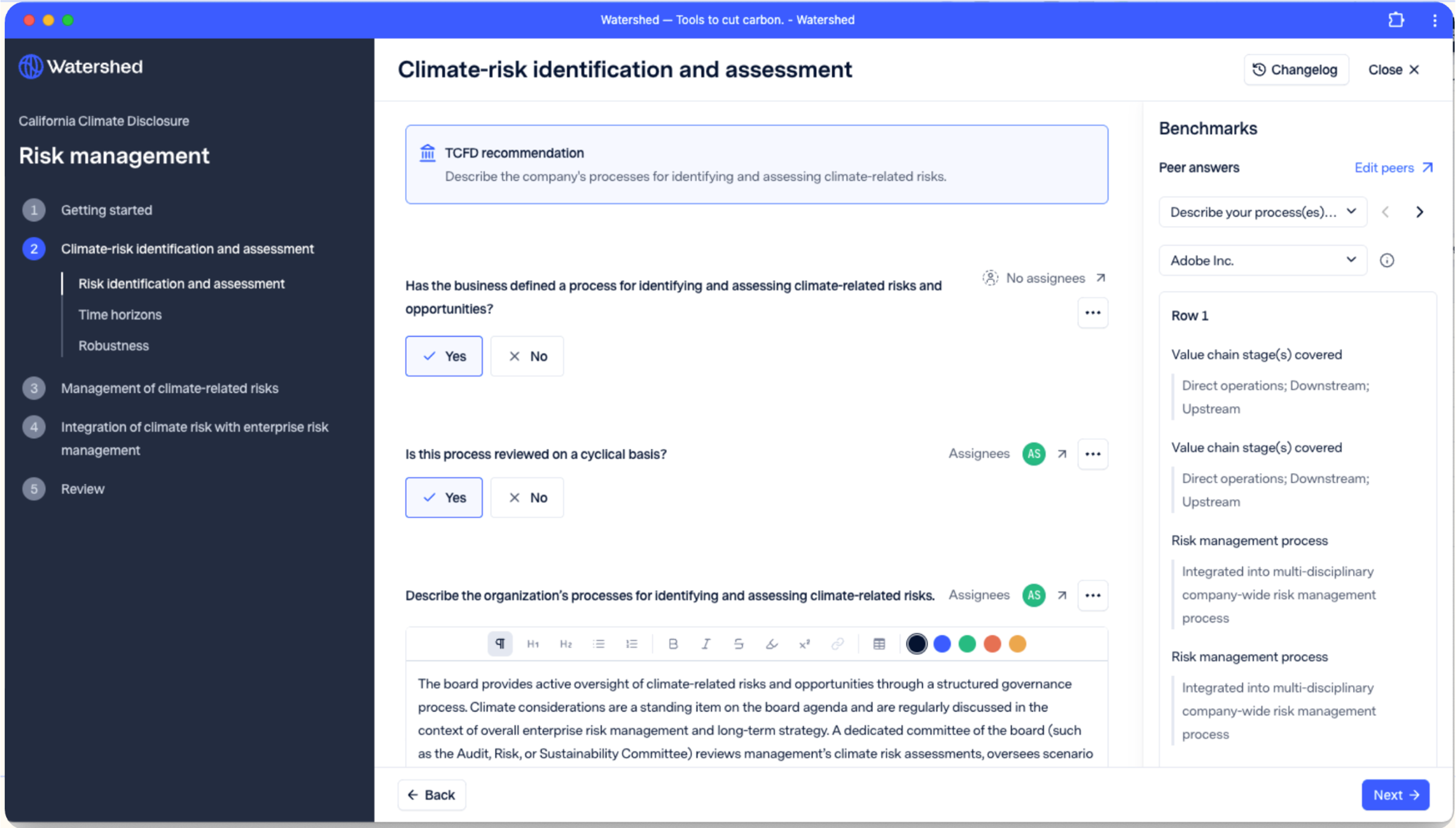The width and height of the screenshot is (1456, 828).
Task: Insert a numbered list
Action: point(631,644)
